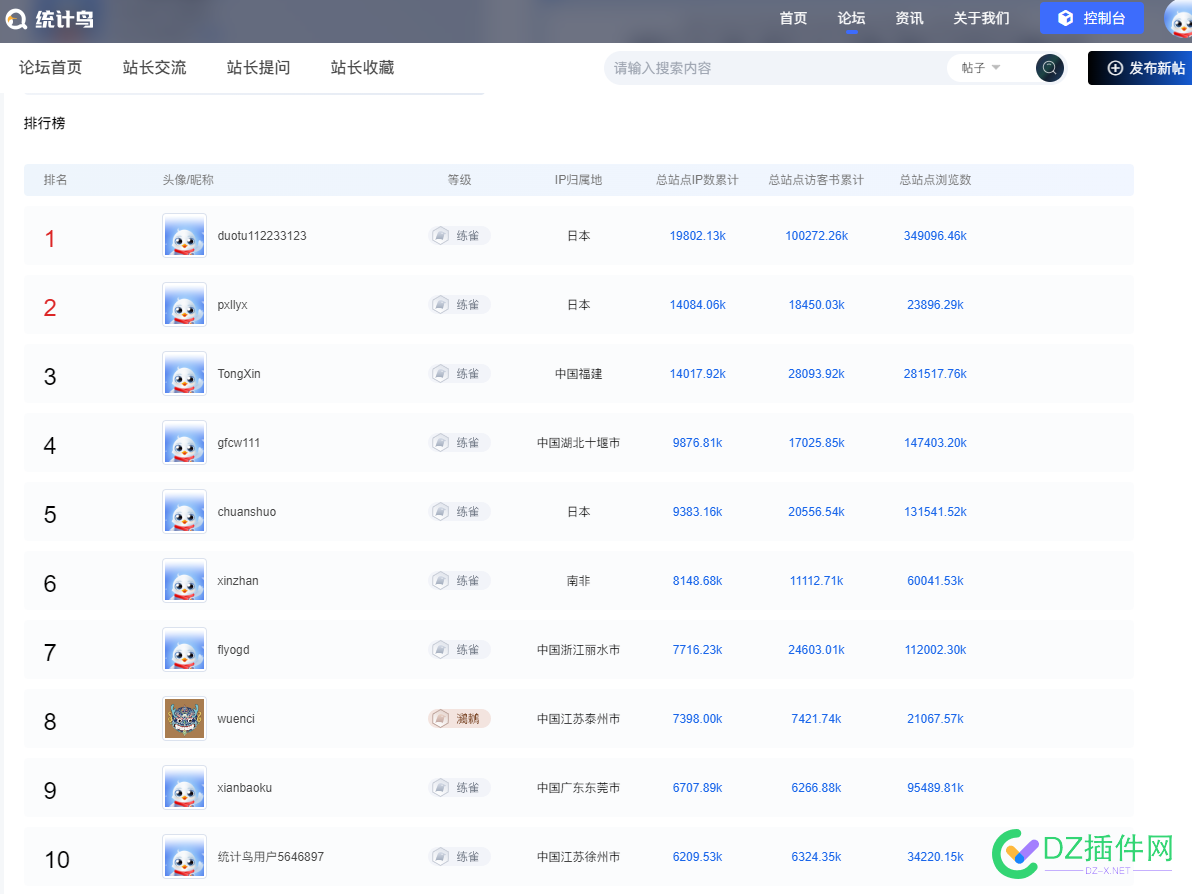
Task: Click page views 21067.57k
Action: [x=935, y=718]
